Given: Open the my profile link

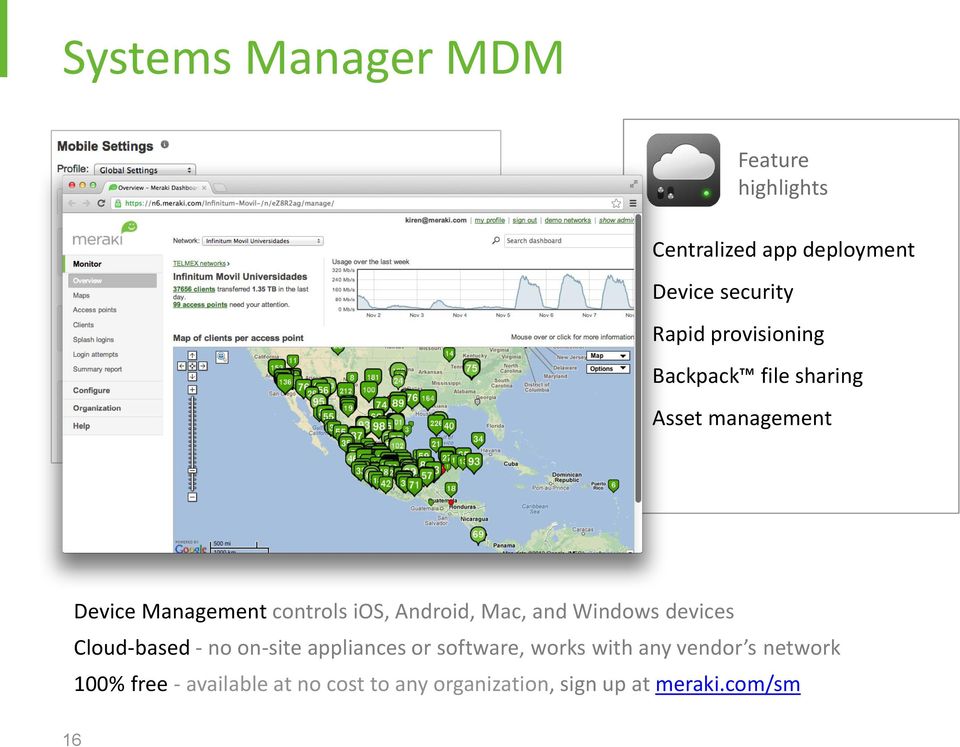Looking at the screenshot, I should pyautogui.click(x=490, y=220).
